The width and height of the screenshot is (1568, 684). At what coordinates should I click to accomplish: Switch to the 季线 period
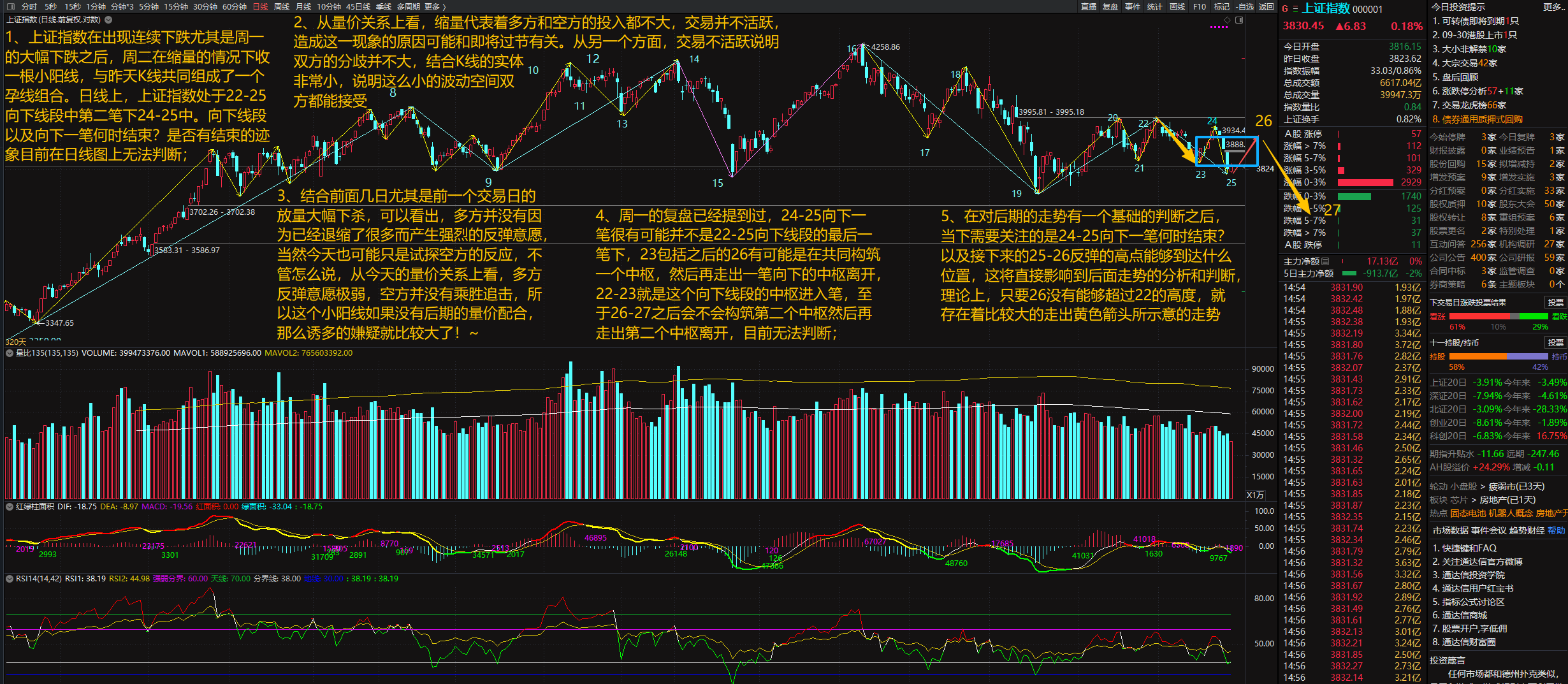pos(384,6)
